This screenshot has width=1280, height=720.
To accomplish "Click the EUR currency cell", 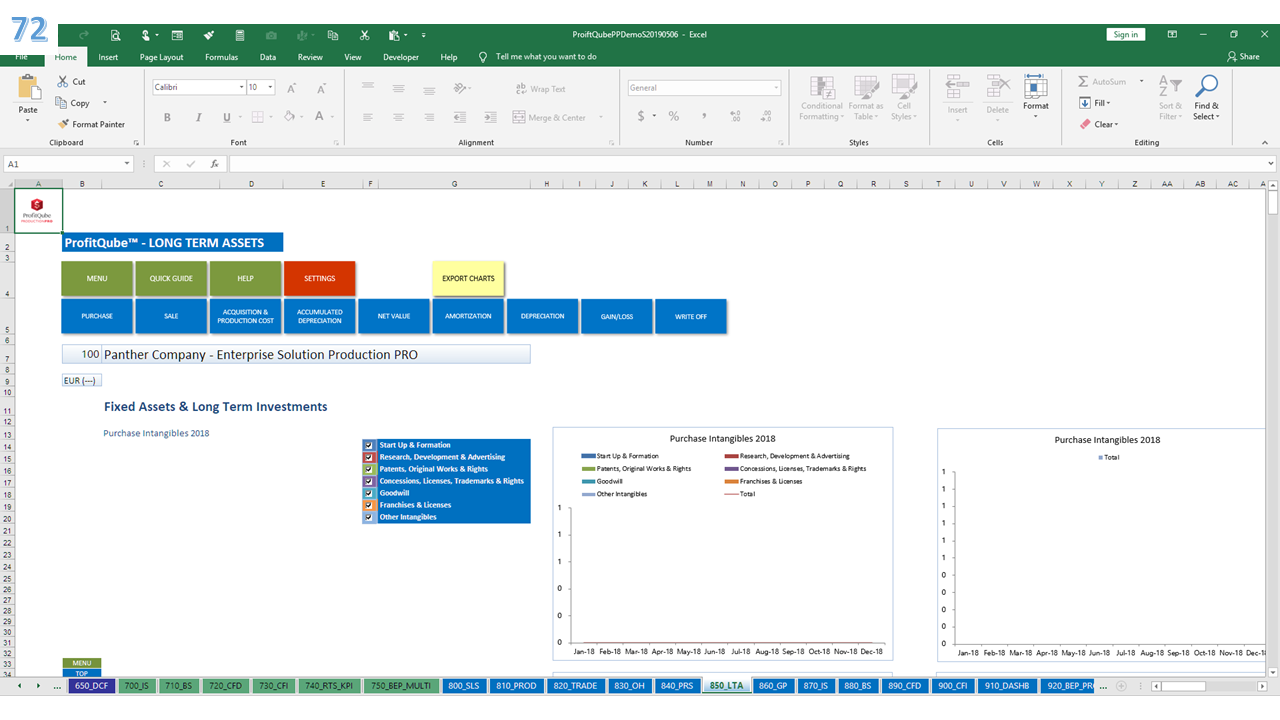I will point(82,380).
